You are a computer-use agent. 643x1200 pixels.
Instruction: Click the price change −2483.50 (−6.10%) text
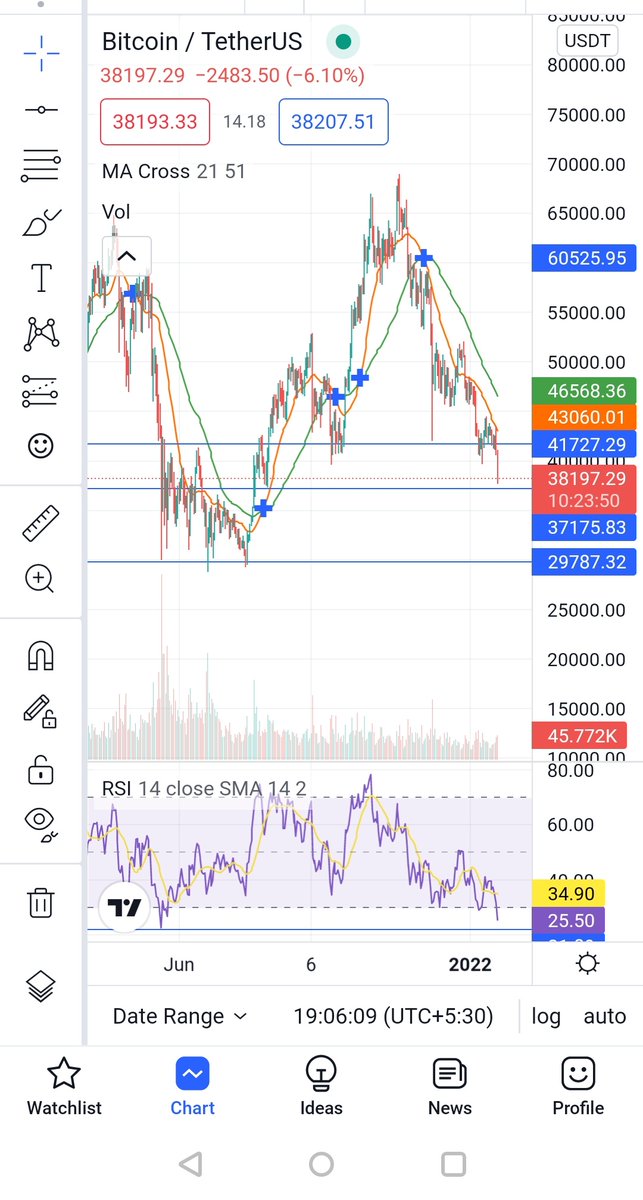[x=279, y=75]
